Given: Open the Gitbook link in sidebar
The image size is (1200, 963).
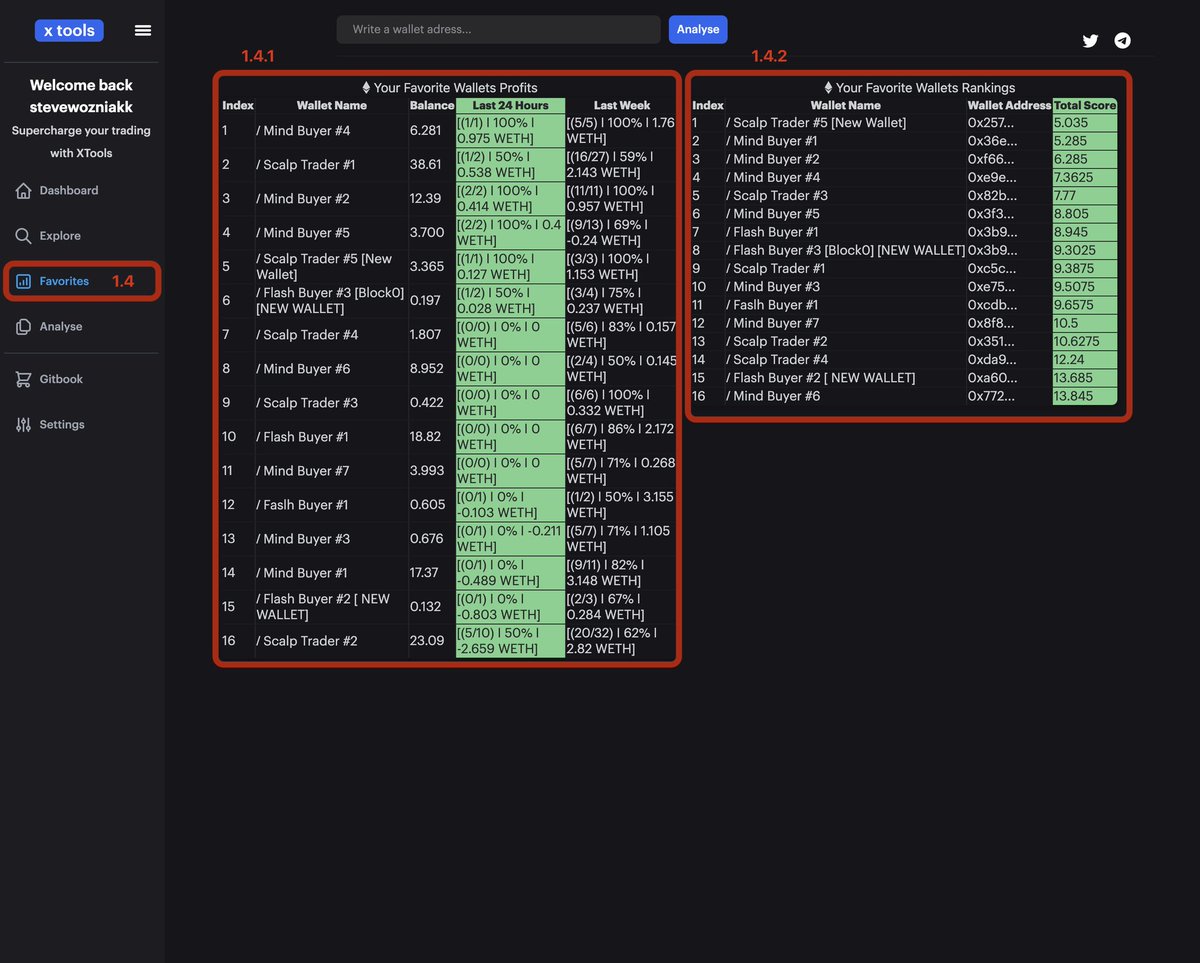Looking at the screenshot, I should coord(61,379).
